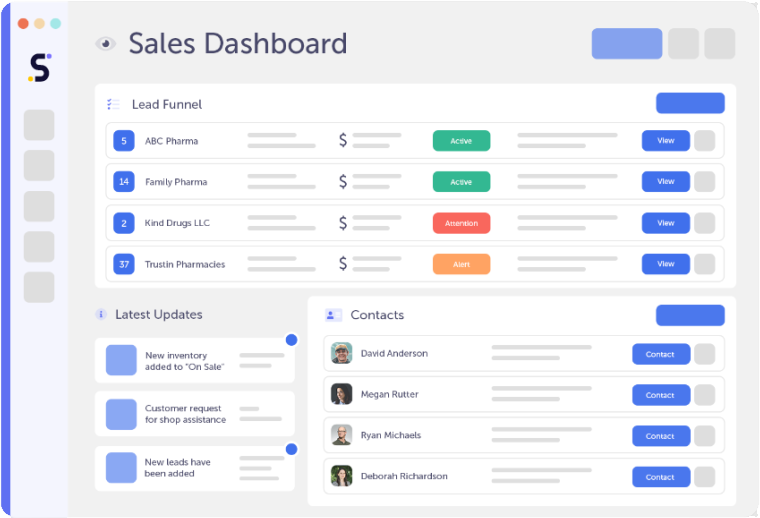This screenshot has height=518, width=760.
Task: Click gray square beside Ryan Michaels' Contact button
Action: [705, 436]
